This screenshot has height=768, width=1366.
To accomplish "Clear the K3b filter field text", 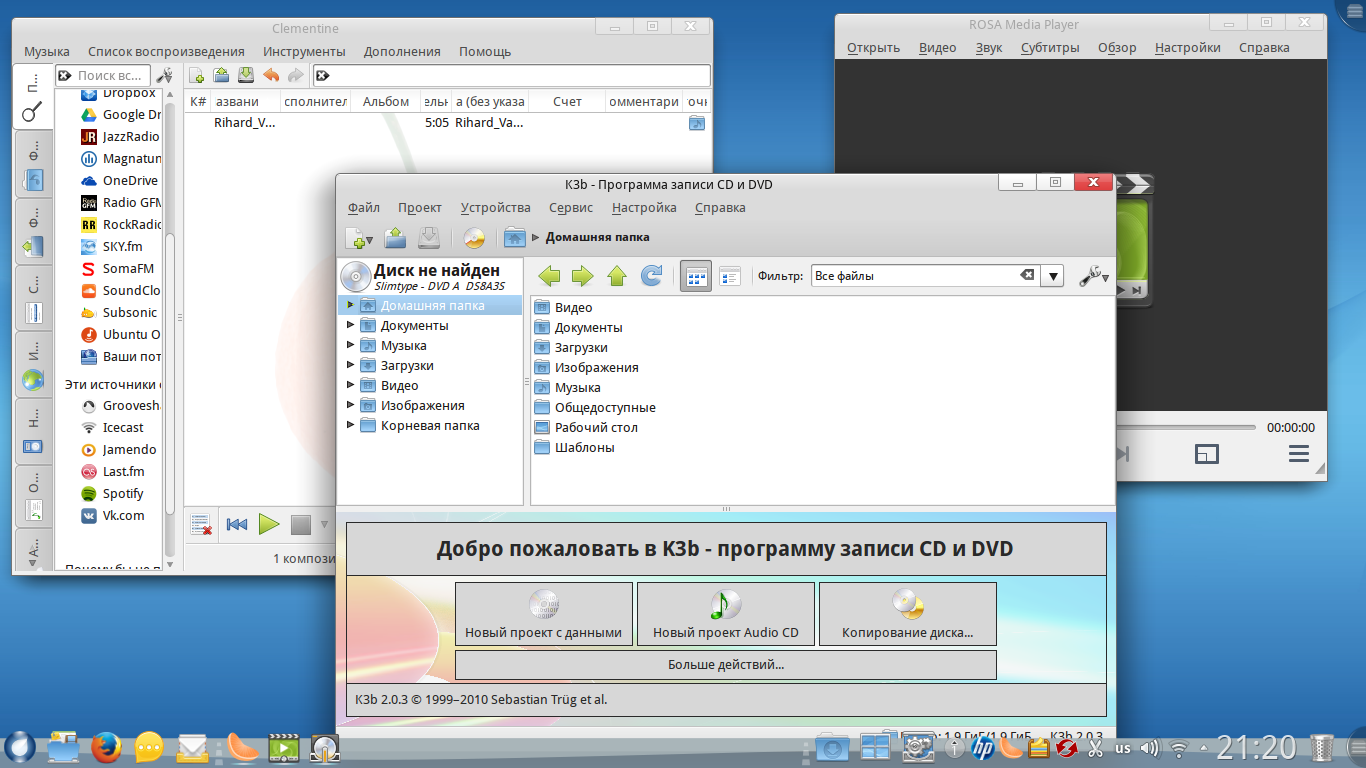I will (1027, 275).
